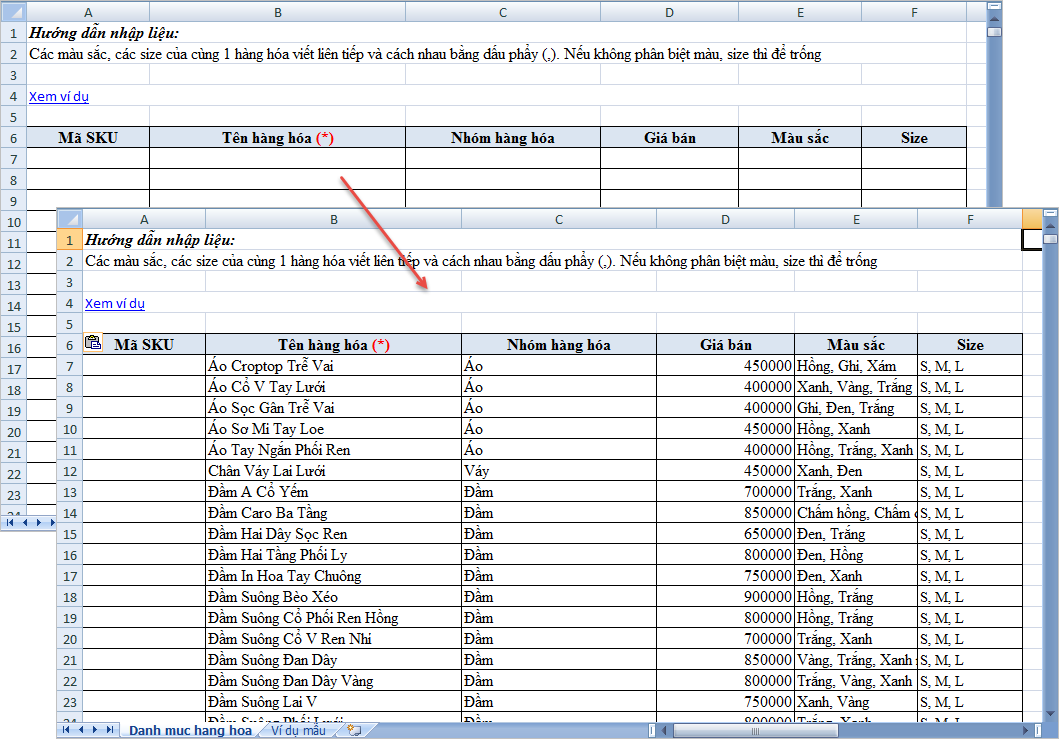
Task: Jump to last sheet tab in front window
Action: tap(110, 730)
